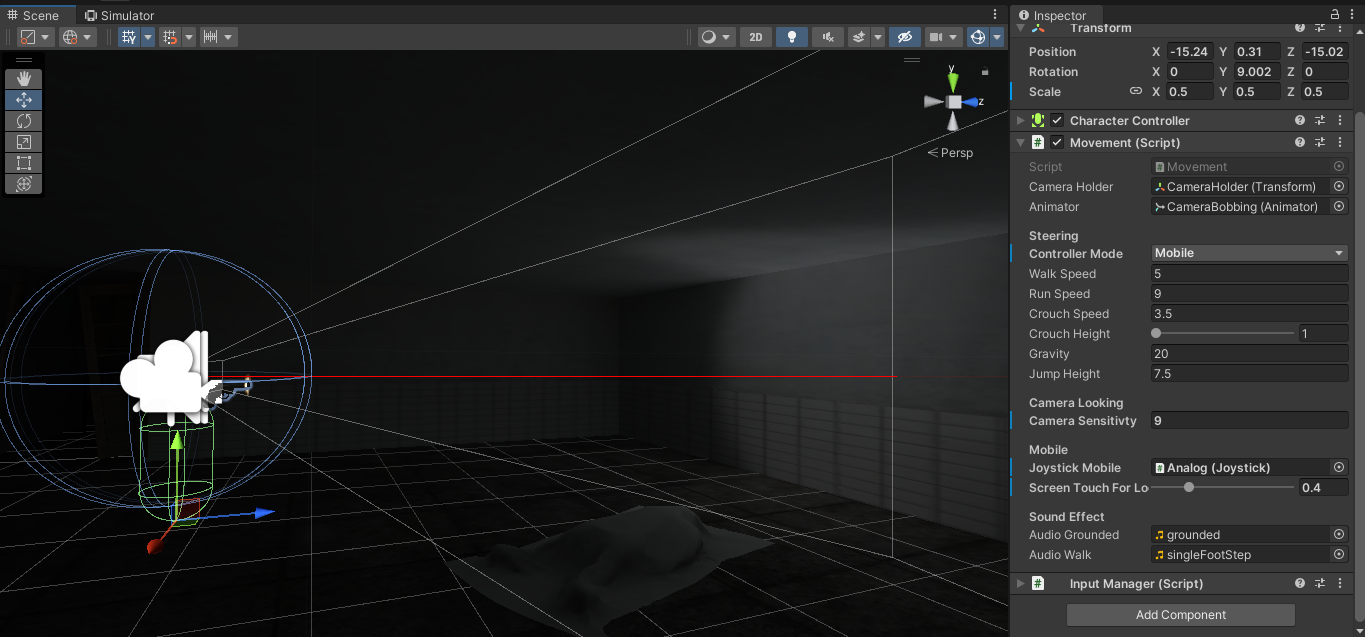Click the Position X value field
The height and width of the screenshot is (637, 1365).
pos(1188,51)
